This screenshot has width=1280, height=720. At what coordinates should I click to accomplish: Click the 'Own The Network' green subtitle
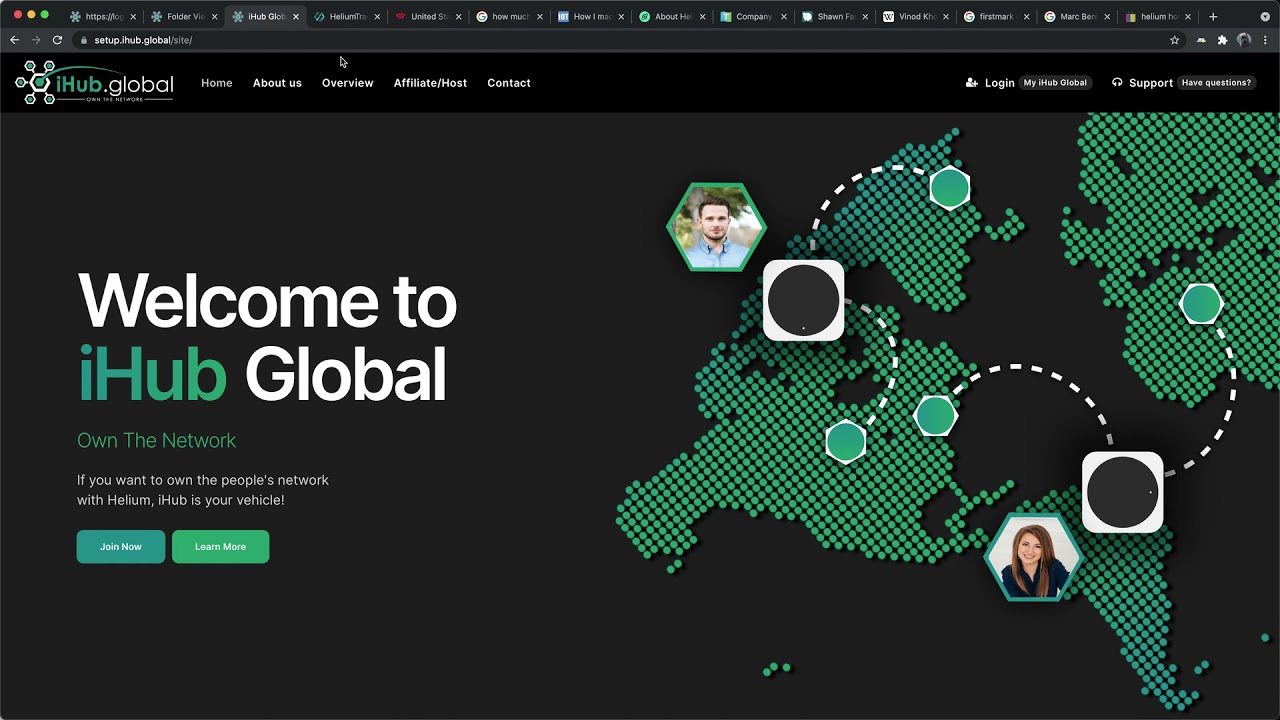[x=157, y=441]
